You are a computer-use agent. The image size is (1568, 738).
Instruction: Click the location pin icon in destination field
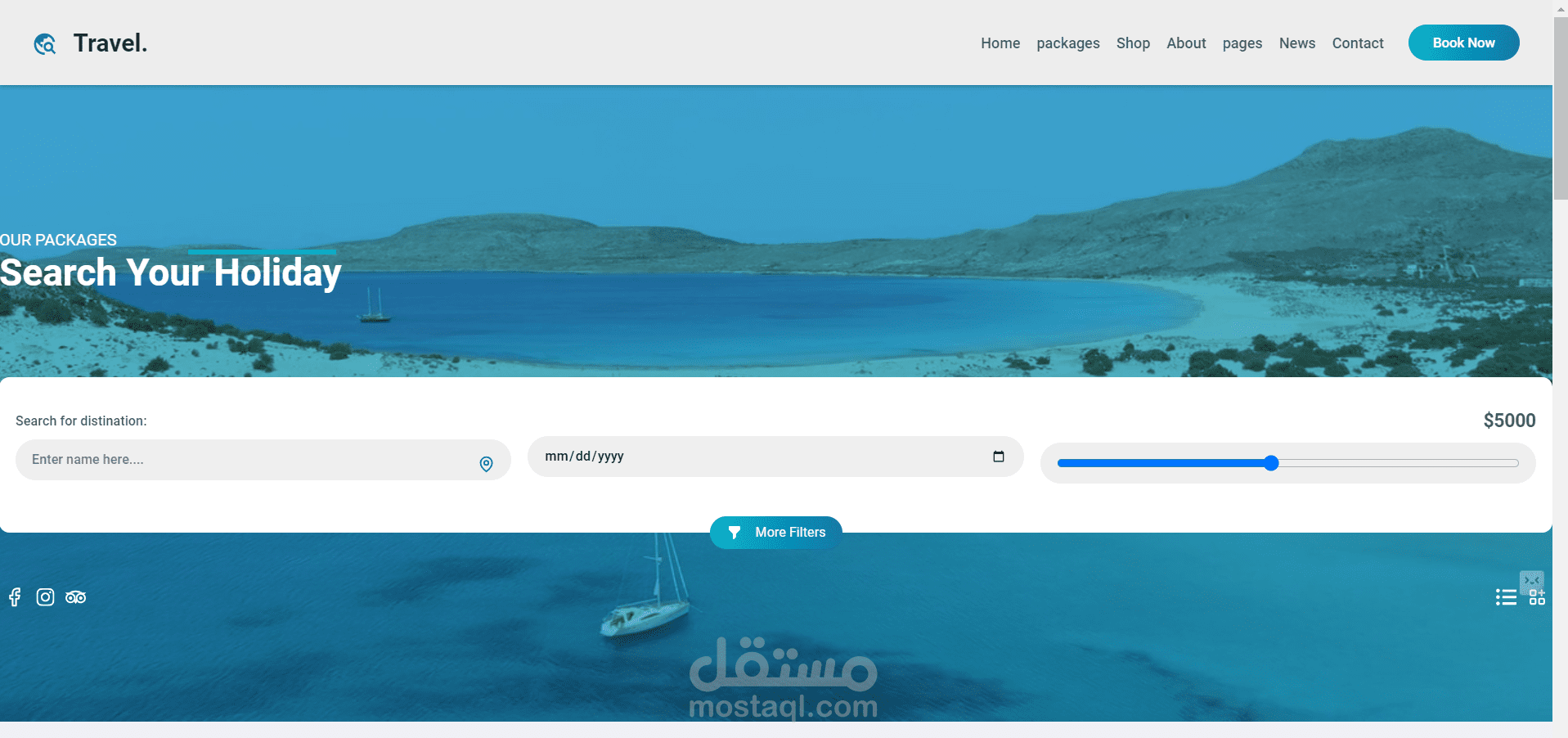pyautogui.click(x=486, y=464)
